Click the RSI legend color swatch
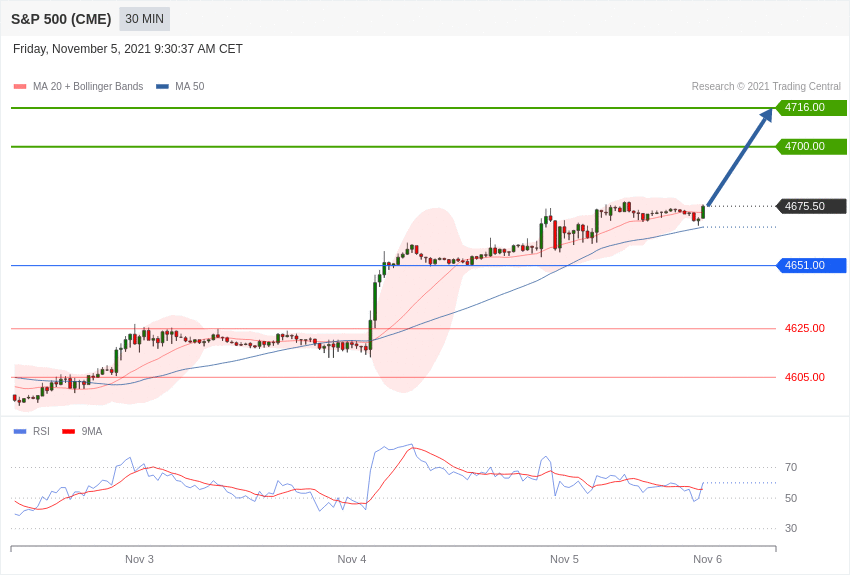Viewport: 850px width, 576px height. point(20,431)
